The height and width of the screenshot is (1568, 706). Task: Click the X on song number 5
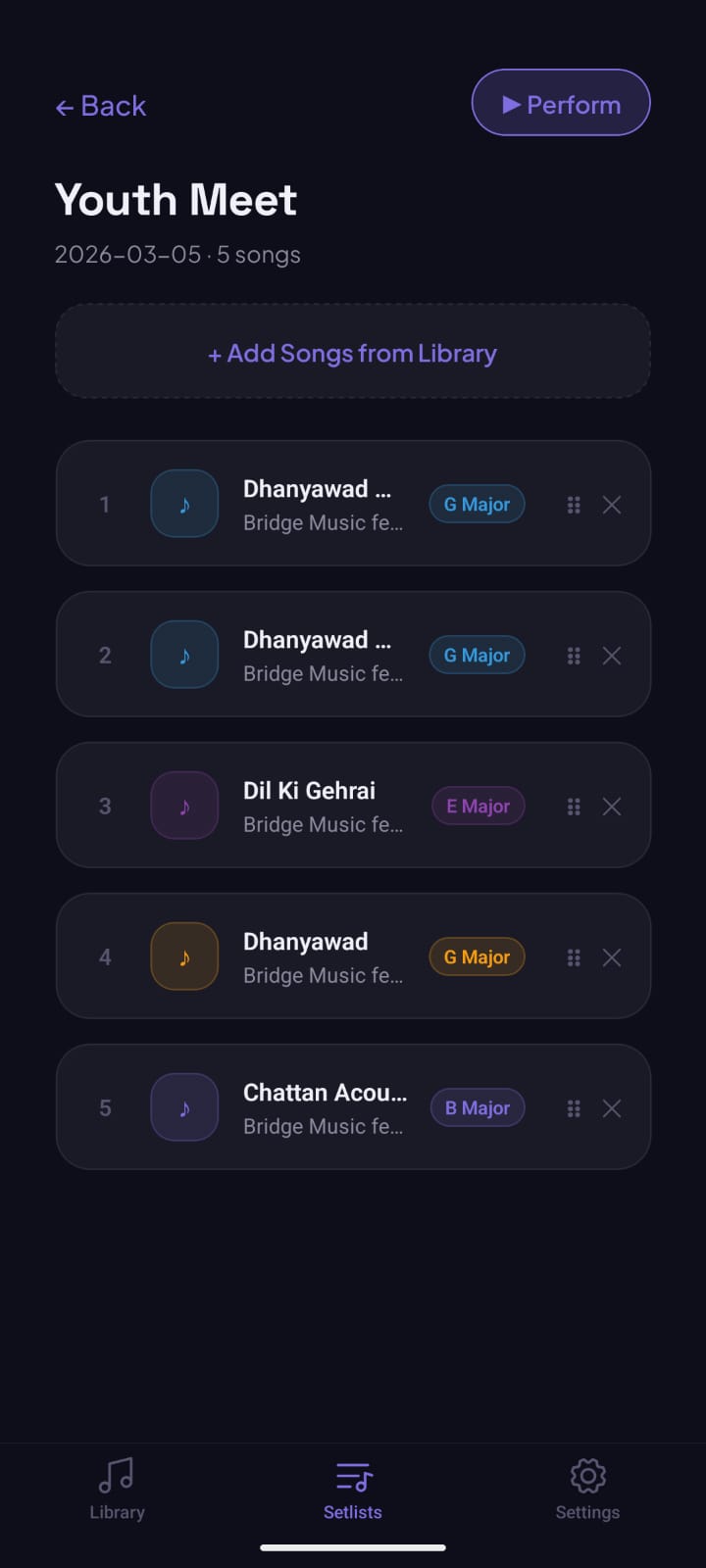coord(612,1108)
